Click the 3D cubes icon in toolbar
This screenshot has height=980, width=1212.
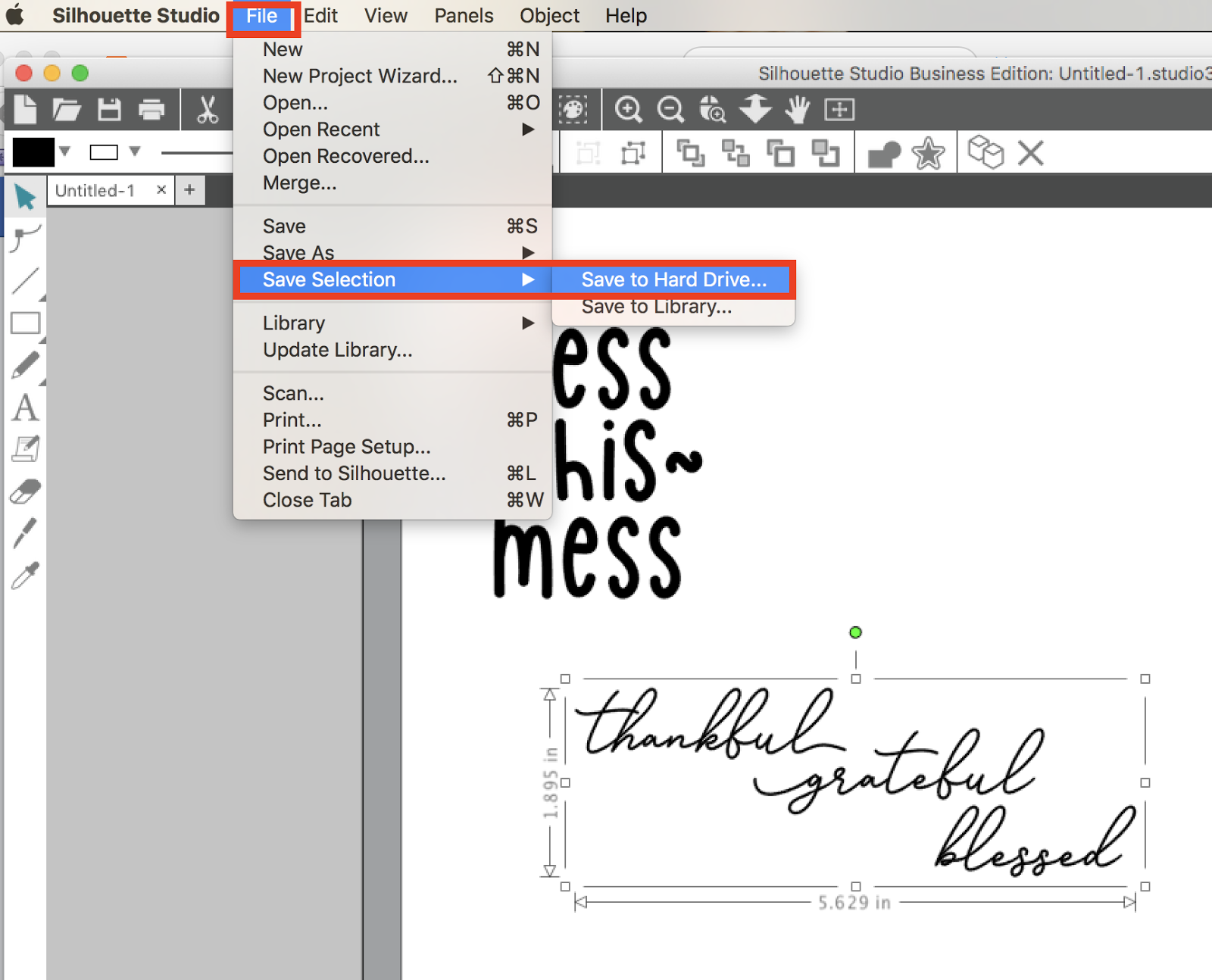(x=986, y=152)
